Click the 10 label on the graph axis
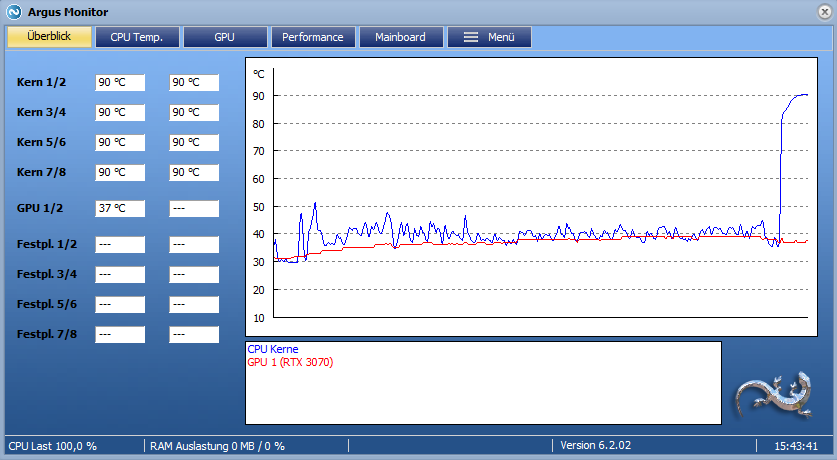The image size is (837, 460). coord(258,318)
